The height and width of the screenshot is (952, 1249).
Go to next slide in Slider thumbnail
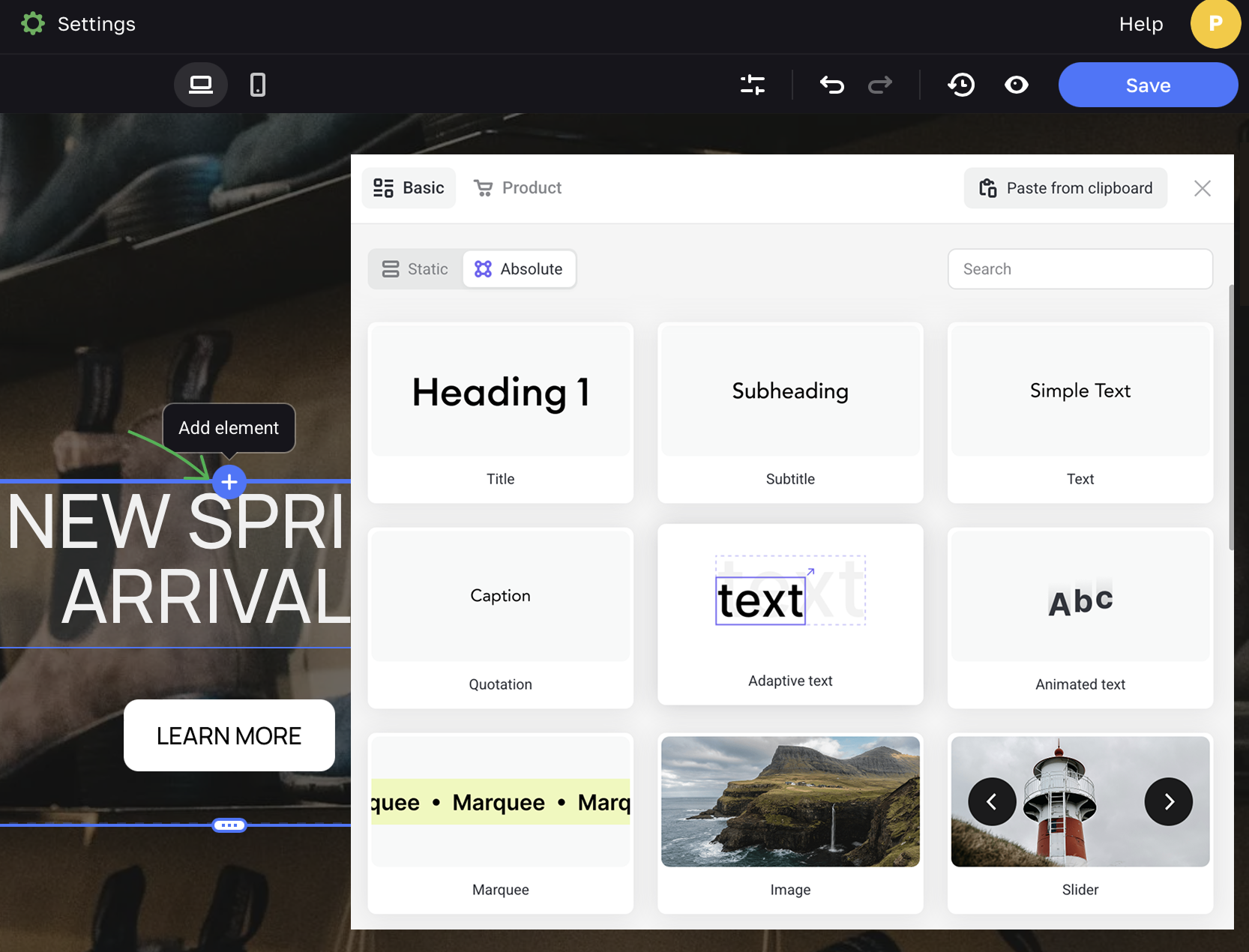[1168, 802]
